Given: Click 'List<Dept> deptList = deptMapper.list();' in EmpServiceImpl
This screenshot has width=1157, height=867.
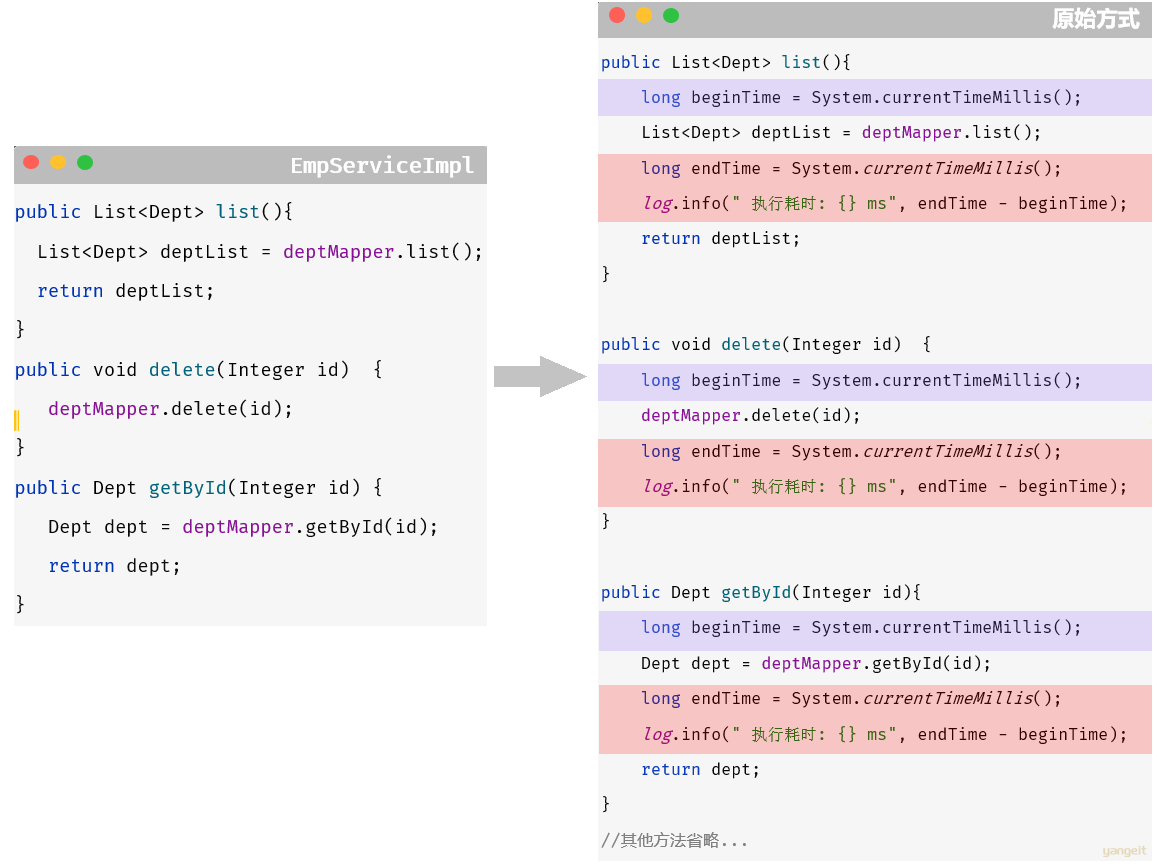Looking at the screenshot, I should tap(260, 252).
